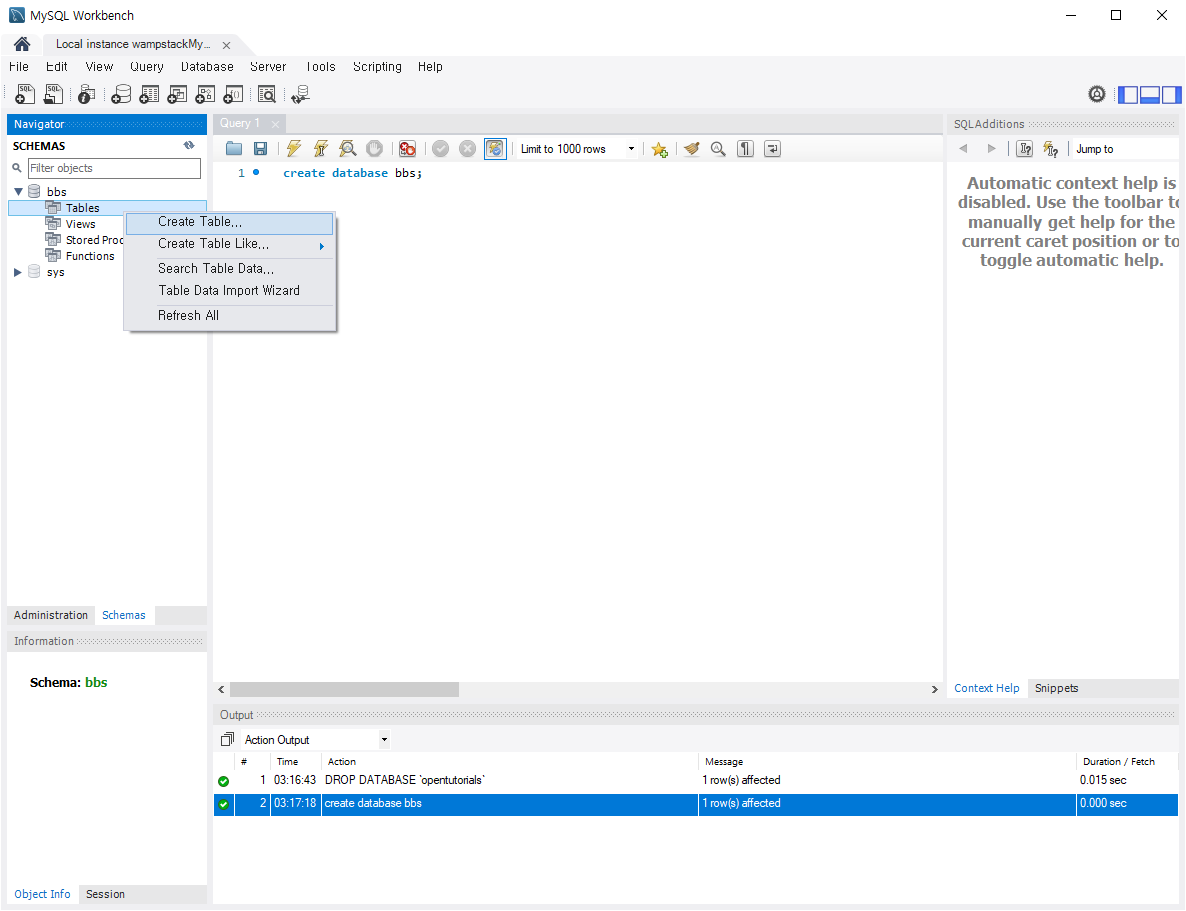Toggle continue-on-error execution icon
The height and width of the screenshot is (911, 1186).
(x=408, y=148)
